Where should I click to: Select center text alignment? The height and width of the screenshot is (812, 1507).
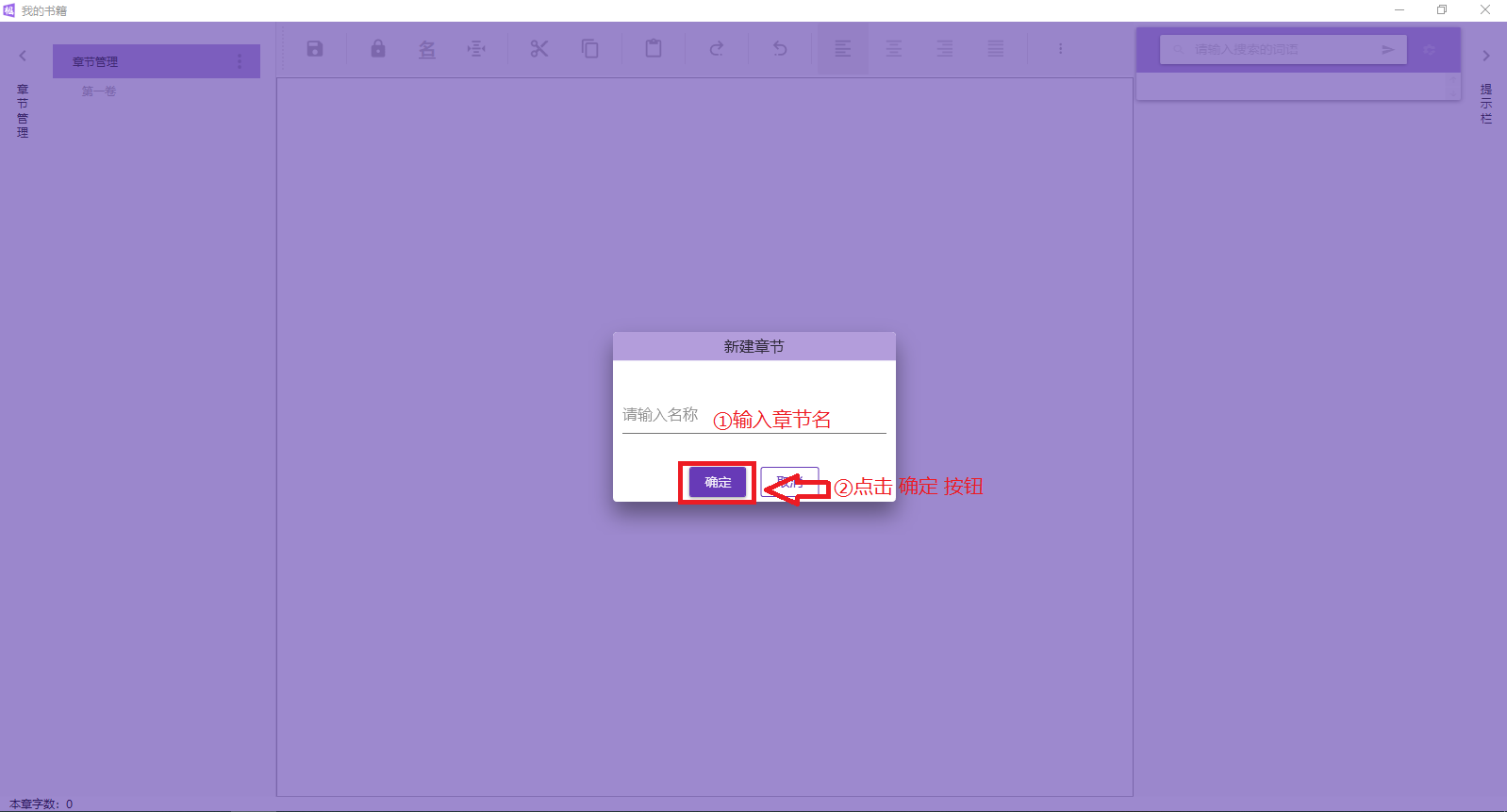[x=894, y=49]
